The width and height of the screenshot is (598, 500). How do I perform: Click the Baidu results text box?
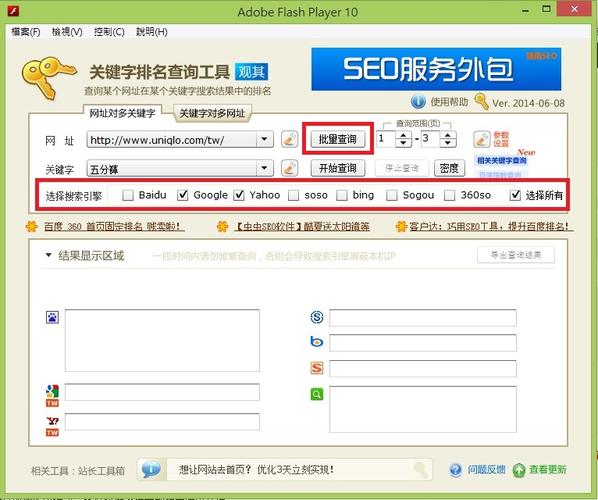click(162, 340)
